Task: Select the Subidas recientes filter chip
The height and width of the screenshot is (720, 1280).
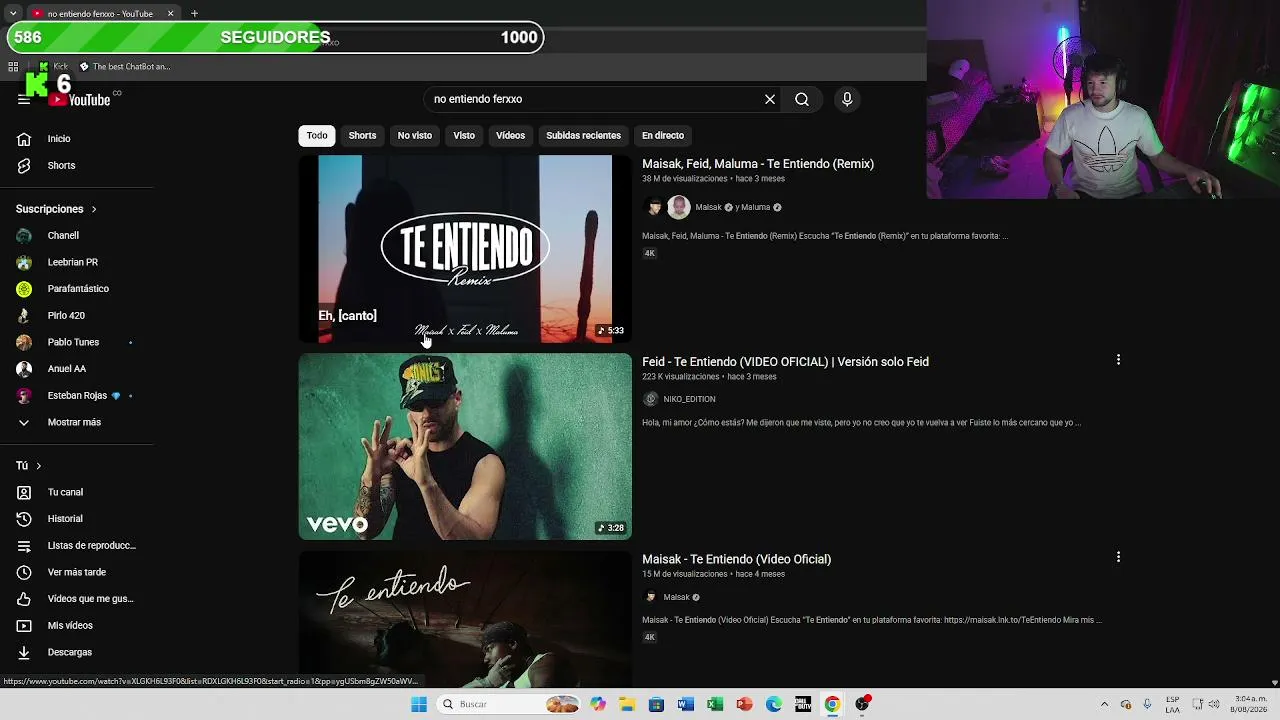Action: tap(583, 135)
